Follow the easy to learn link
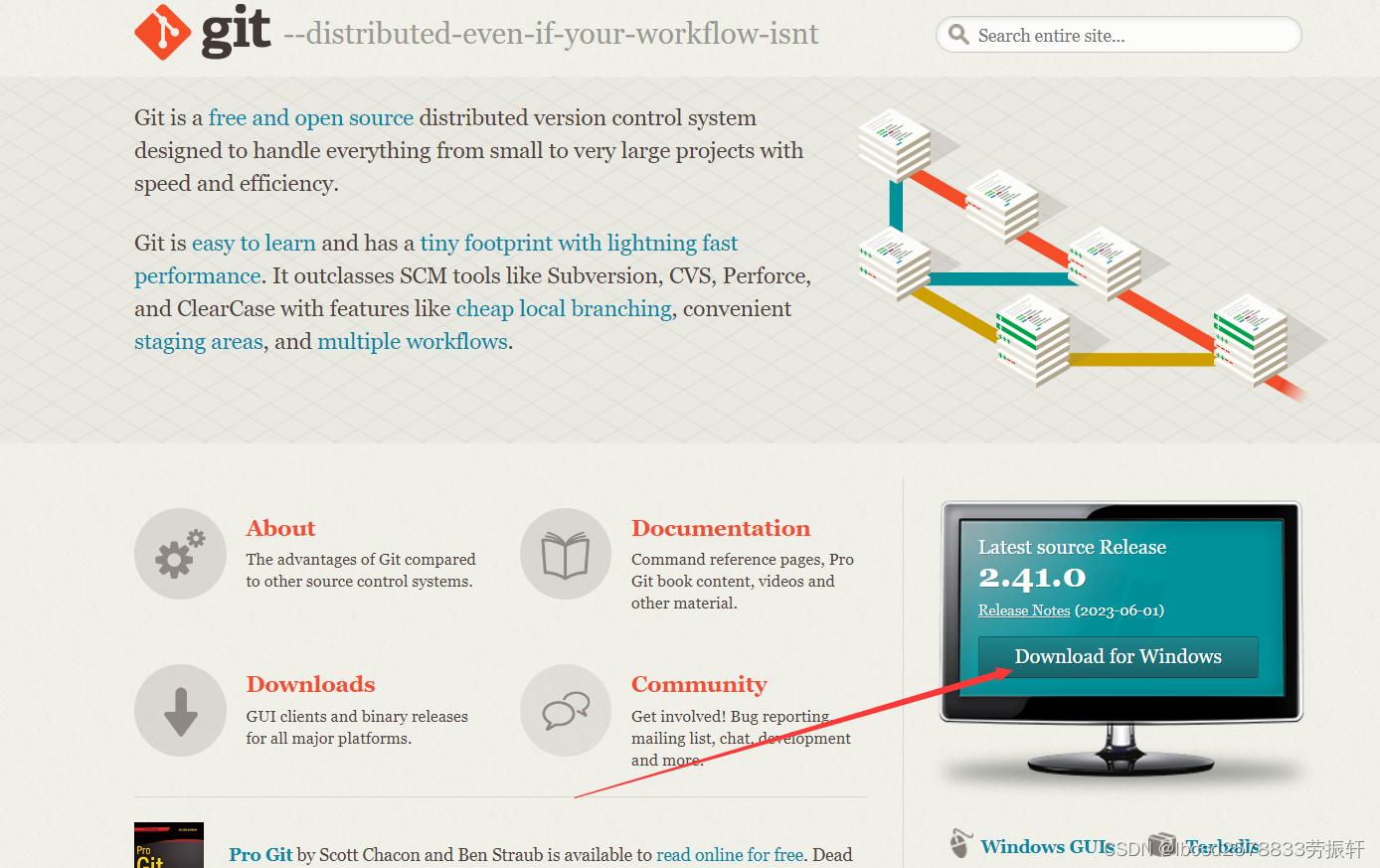The height and width of the screenshot is (868, 1380). pyautogui.click(x=254, y=244)
